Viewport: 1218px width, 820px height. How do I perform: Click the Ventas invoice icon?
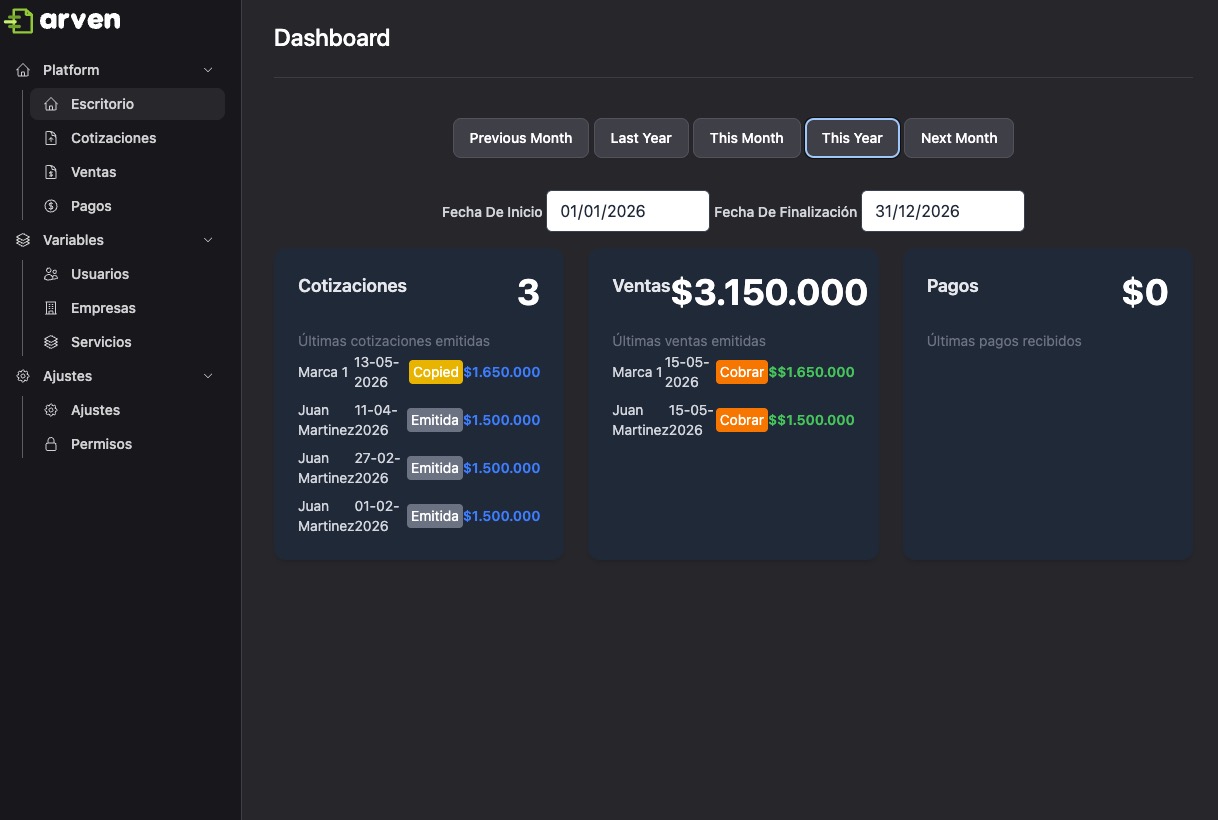pos(51,172)
